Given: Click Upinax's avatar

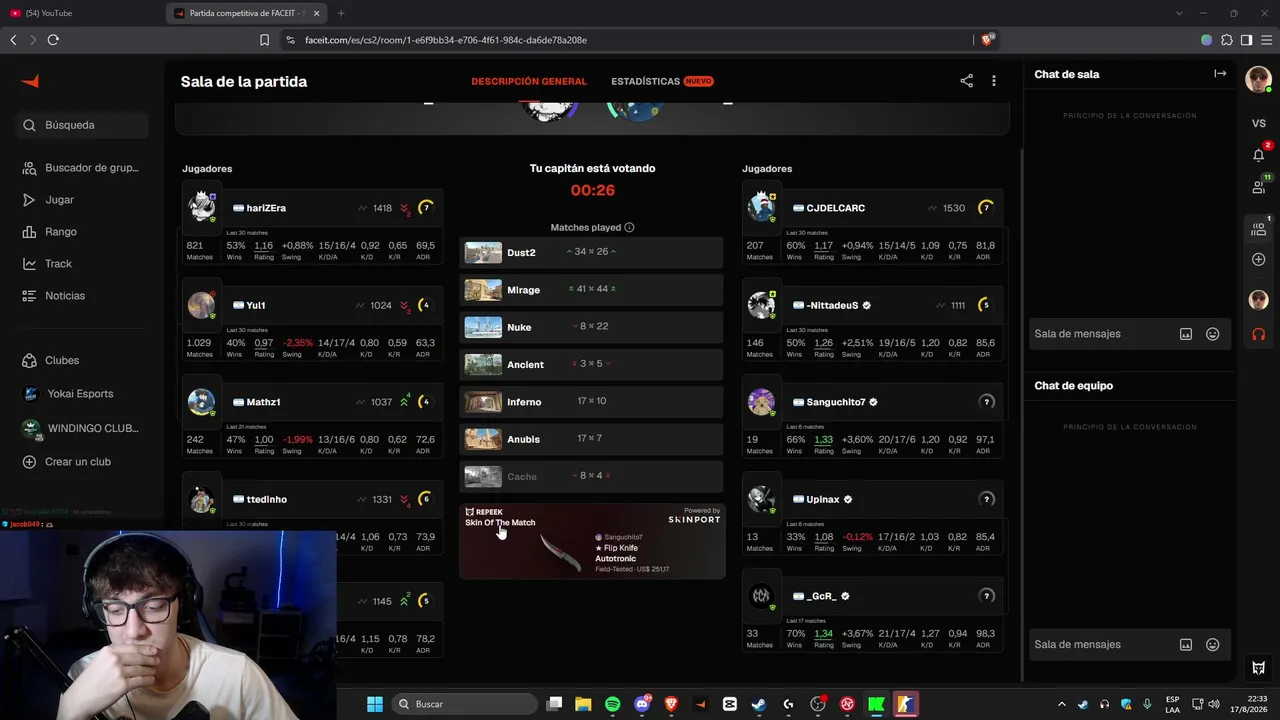Looking at the screenshot, I should point(761,499).
